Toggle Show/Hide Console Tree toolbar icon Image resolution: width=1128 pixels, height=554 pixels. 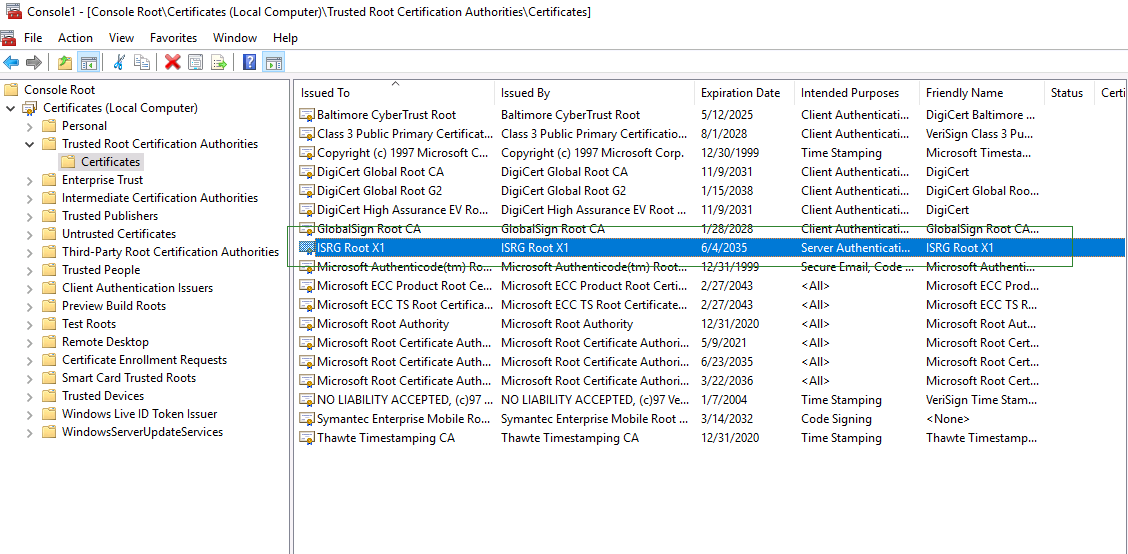88,63
